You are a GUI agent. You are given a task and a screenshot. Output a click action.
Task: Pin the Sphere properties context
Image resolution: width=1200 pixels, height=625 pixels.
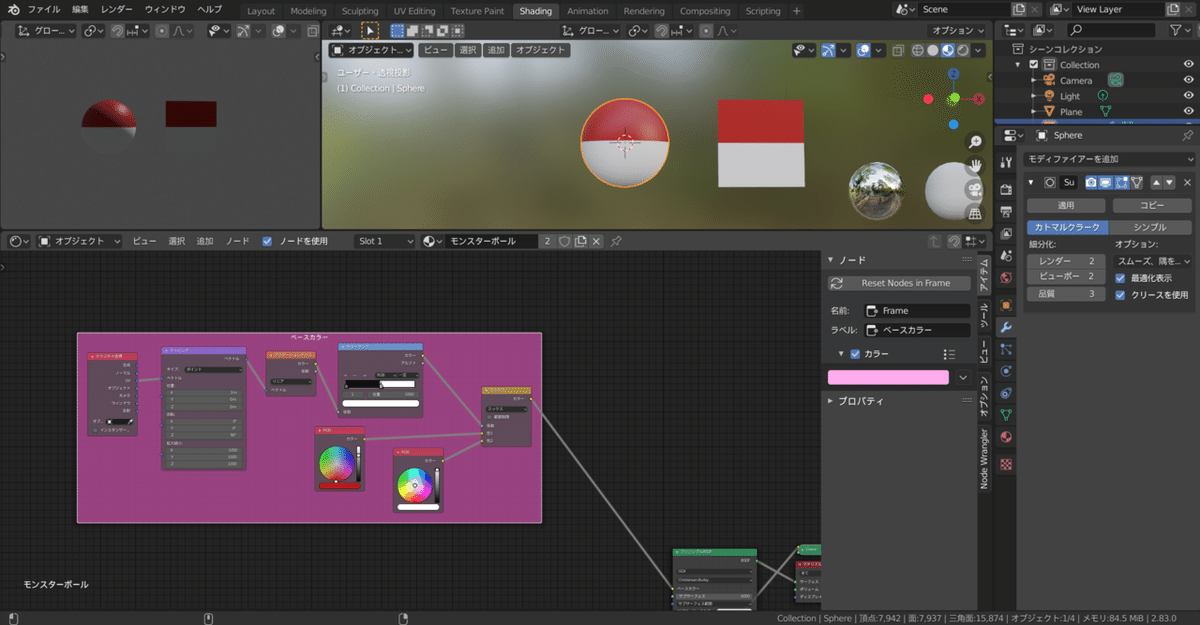tap(1188, 135)
